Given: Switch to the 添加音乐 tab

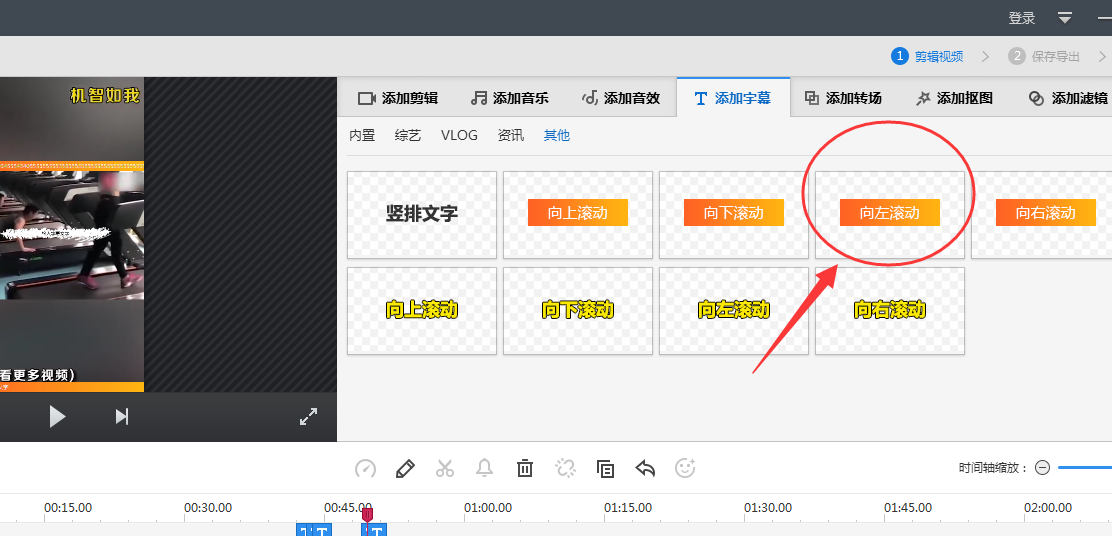Looking at the screenshot, I should [x=510, y=98].
